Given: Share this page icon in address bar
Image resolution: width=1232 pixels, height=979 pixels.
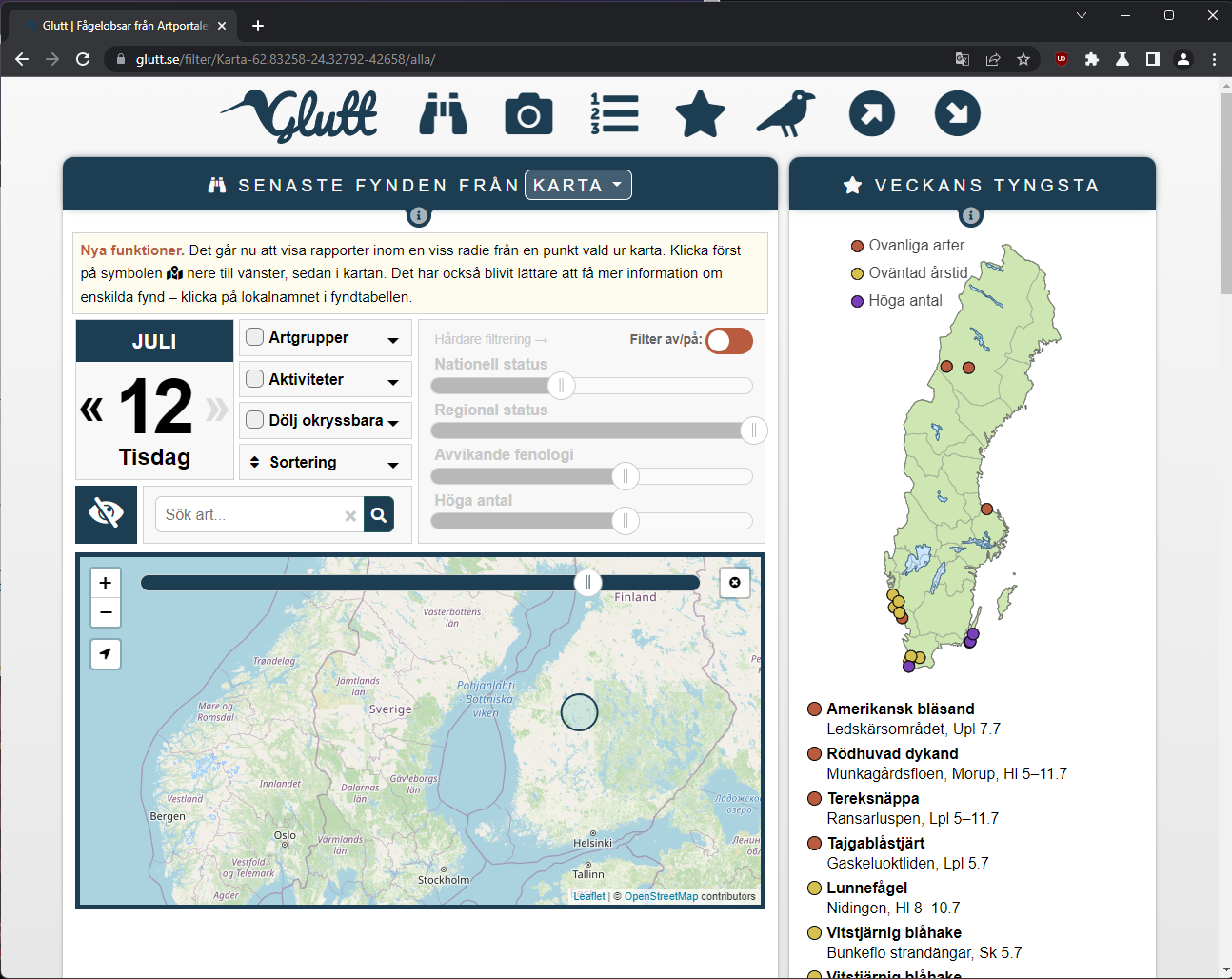Looking at the screenshot, I should pos(993,59).
